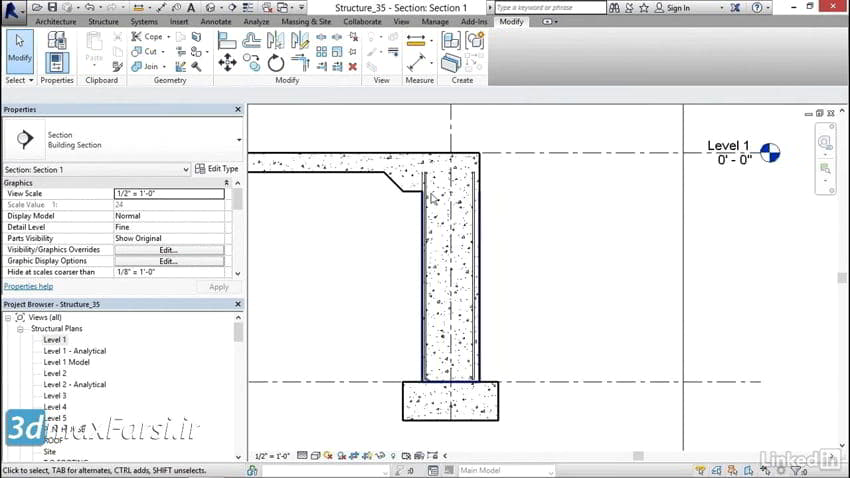Select the Modify arrow tool
Screen dimensions: 850x478
[x=19, y=50]
